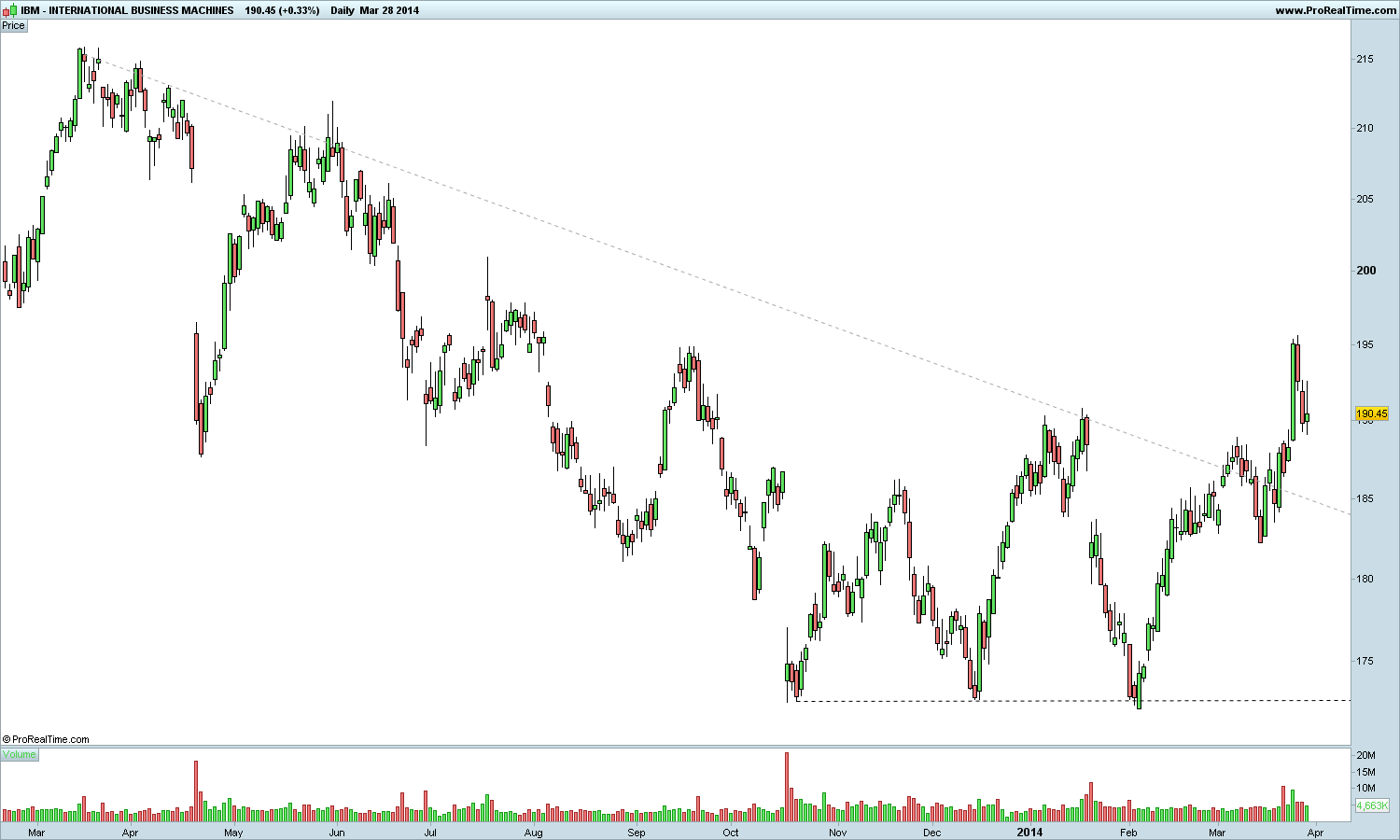Click the 4,663K current volume tag
Viewport: 1400px width, 840px height.
pos(1372,805)
